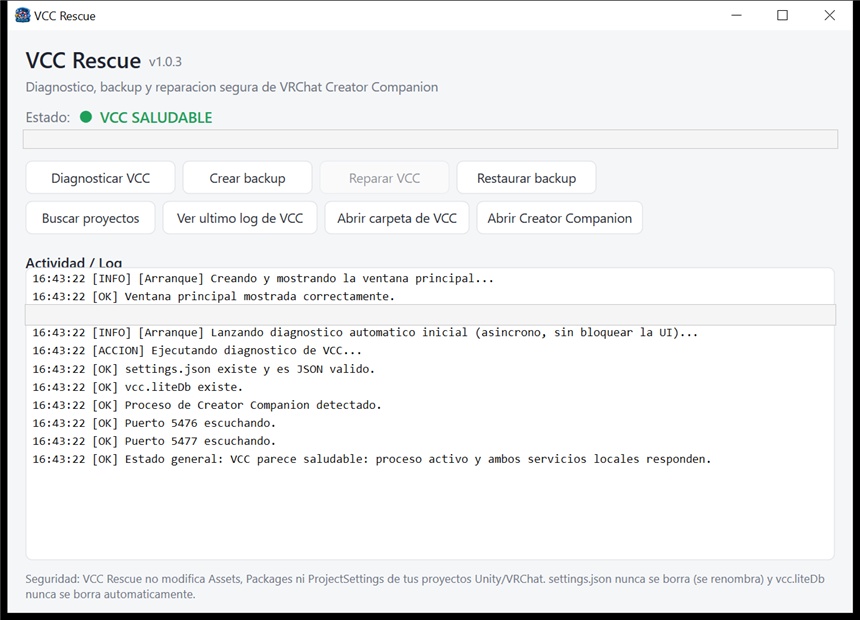
Task: Search projects with Buscar proyectos
Action: tap(90, 218)
